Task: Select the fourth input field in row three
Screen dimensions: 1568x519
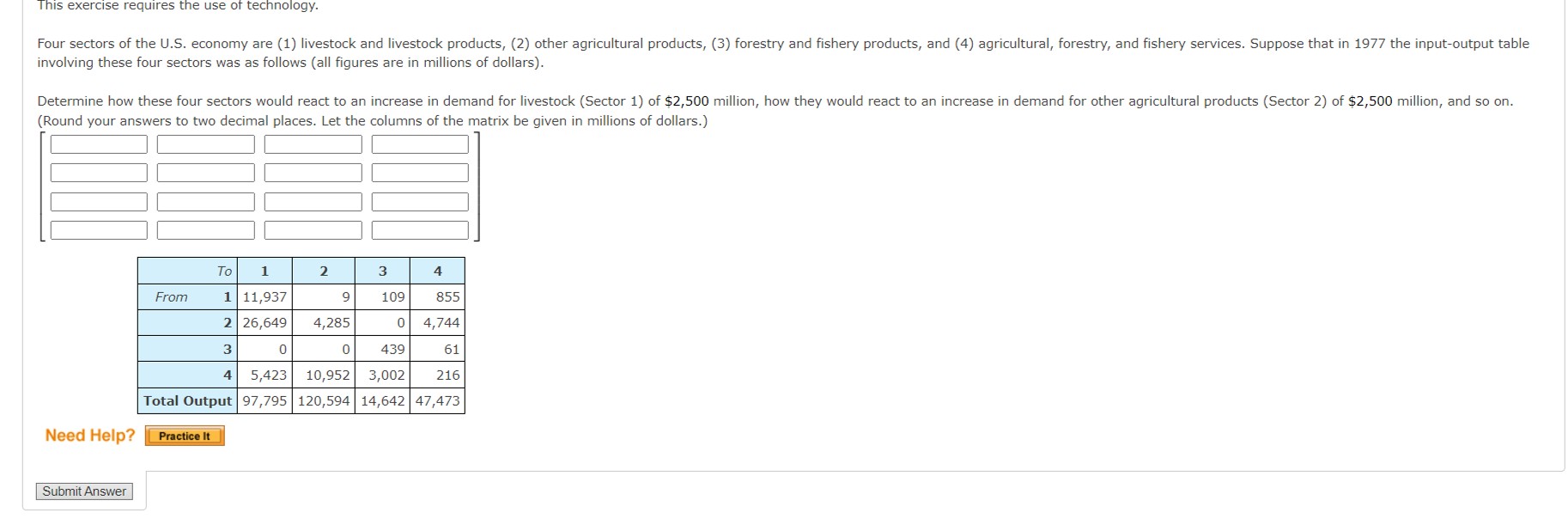Action: (418, 202)
